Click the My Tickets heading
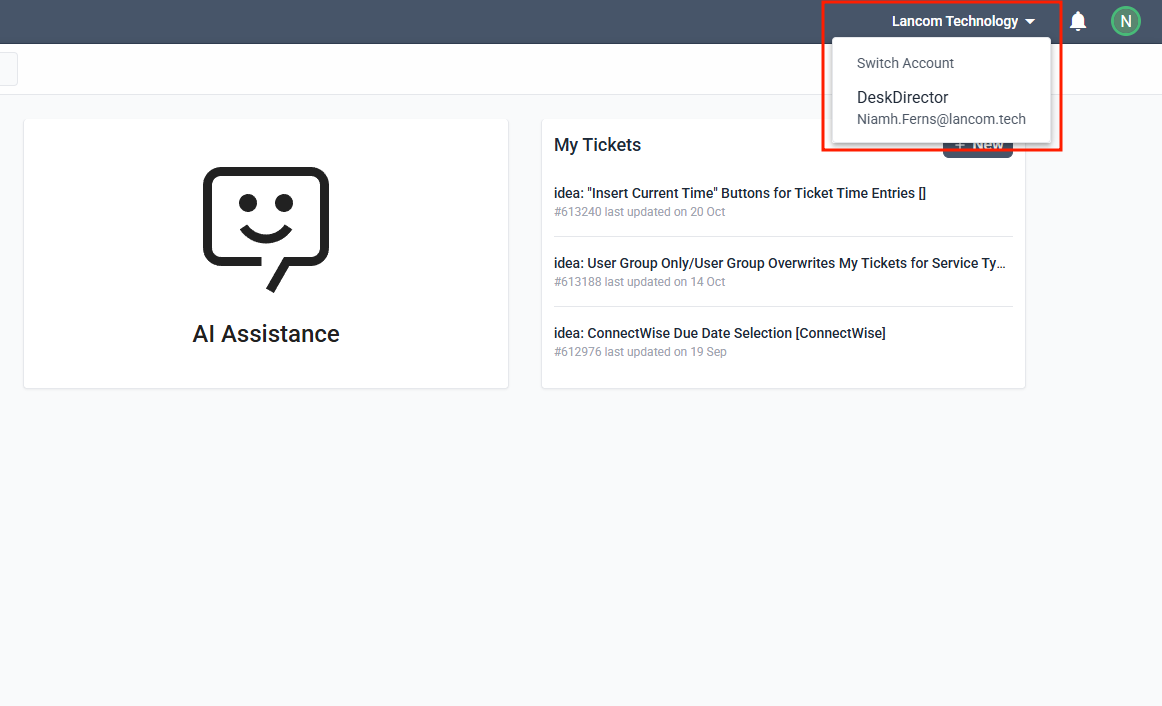1162x706 pixels. pos(597,145)
